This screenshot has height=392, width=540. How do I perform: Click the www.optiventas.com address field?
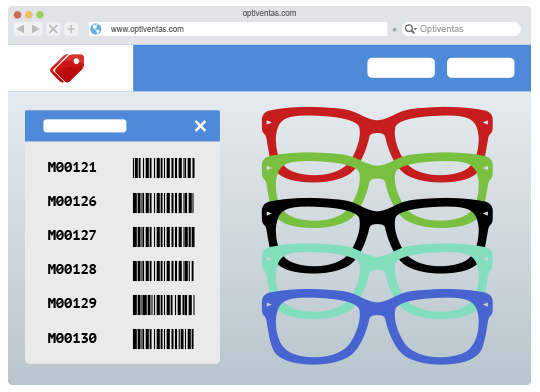[x=238, y=29]
